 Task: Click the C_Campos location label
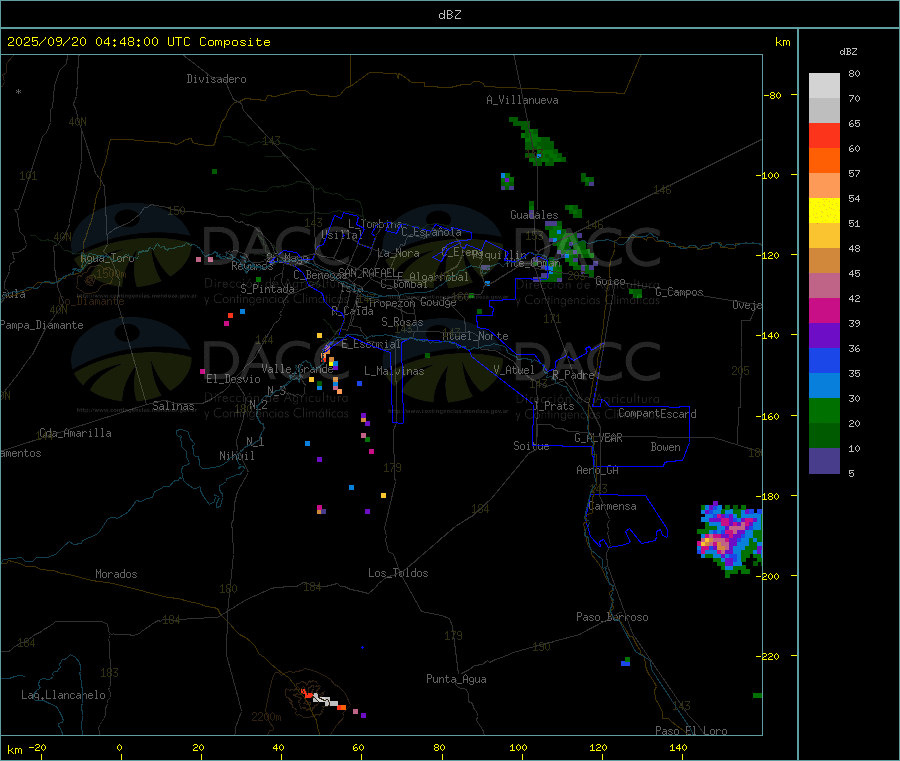[x=679, y=292]
